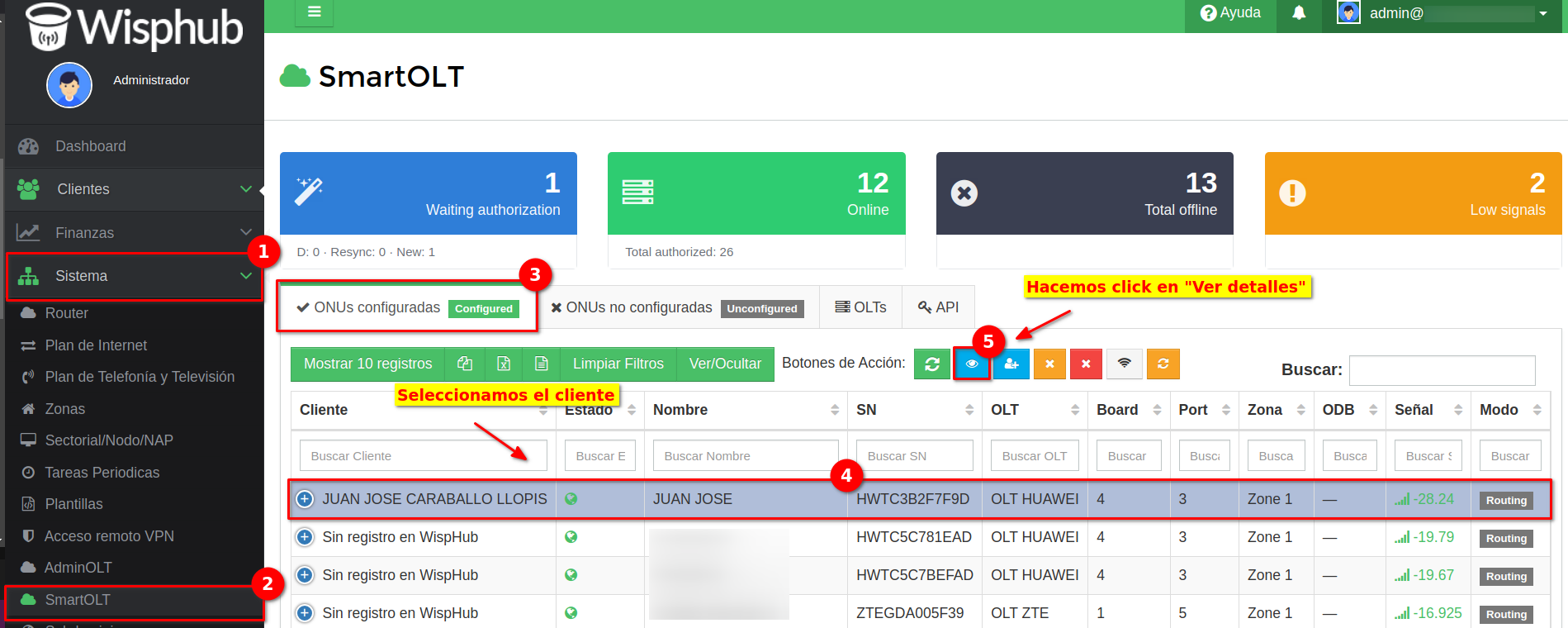Click the orange X action button
The image size is (1568, 628).
point(1049,364)
